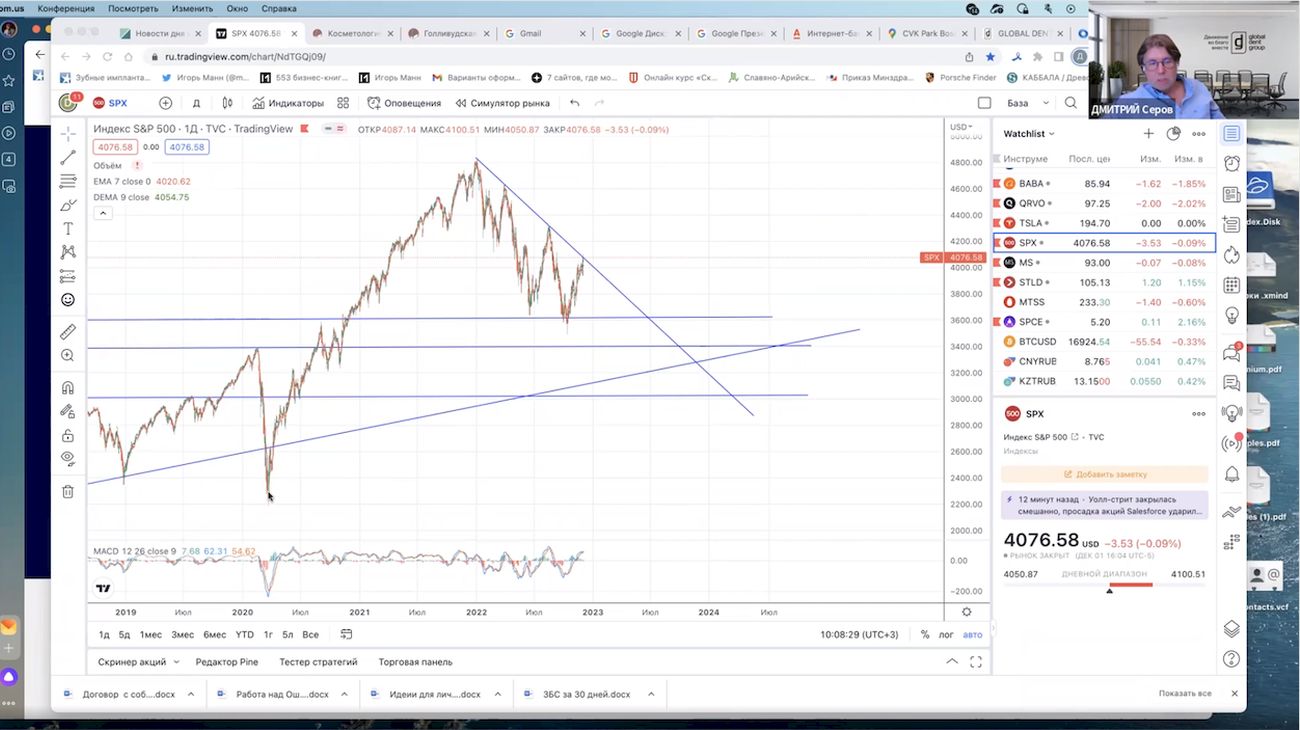Image resolution: width=1300 pixels, height=730 pixels.
Task: Open the Справка menu in menu bar
Action: pos(279,8)
